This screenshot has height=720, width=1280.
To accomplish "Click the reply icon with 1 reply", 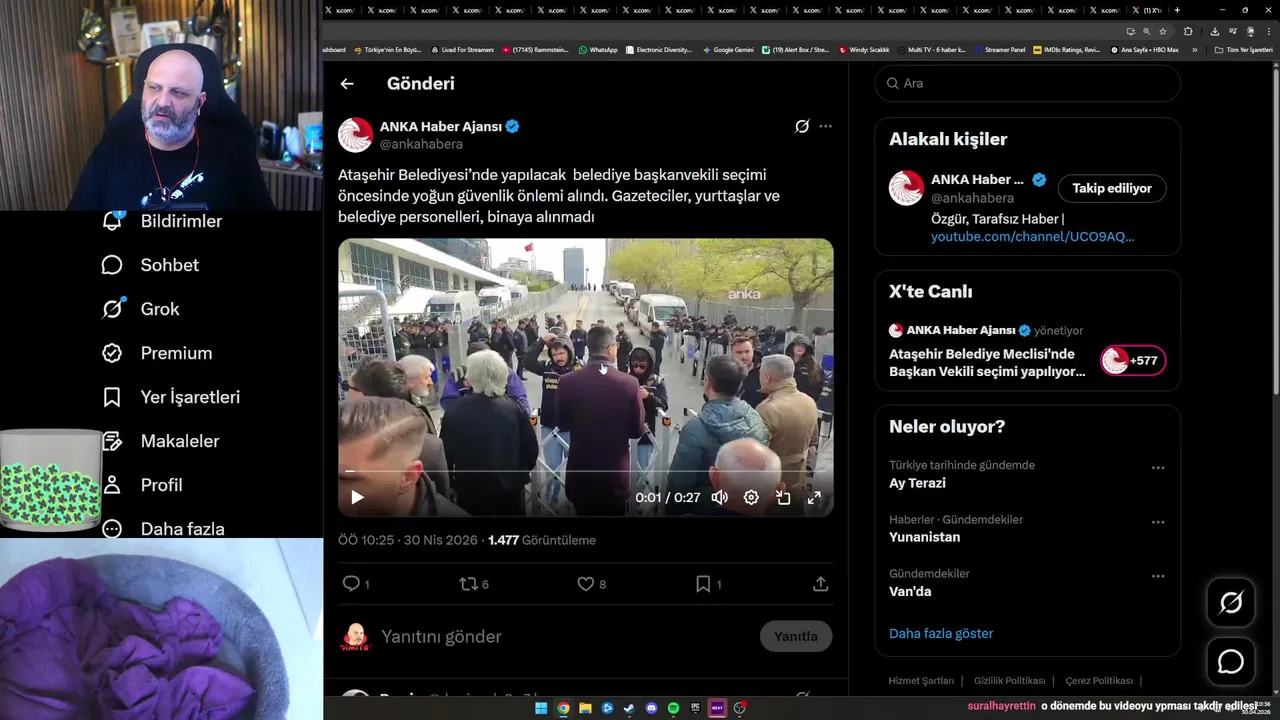I will pyautogui.click(x=356, y=584).
